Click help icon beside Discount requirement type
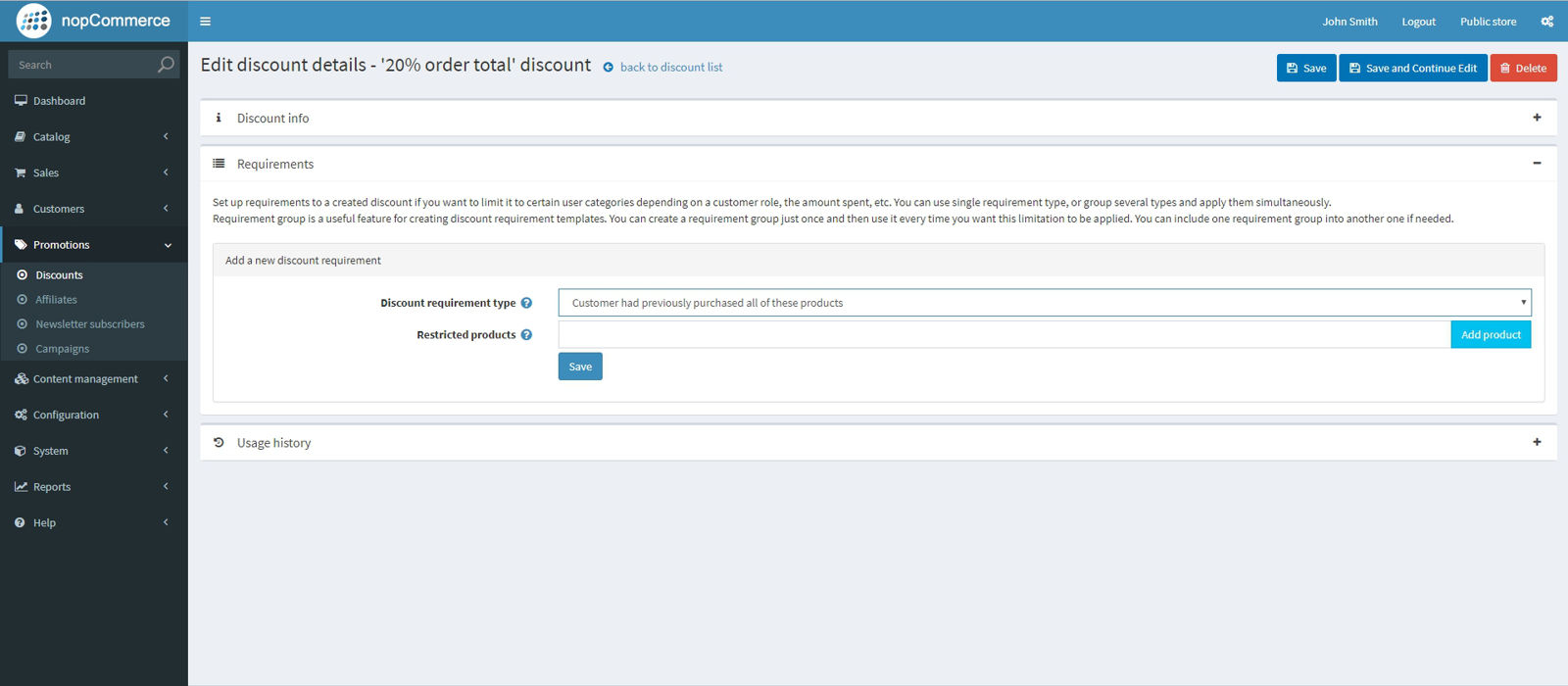Screen dimensions: 1568x686 526,303
